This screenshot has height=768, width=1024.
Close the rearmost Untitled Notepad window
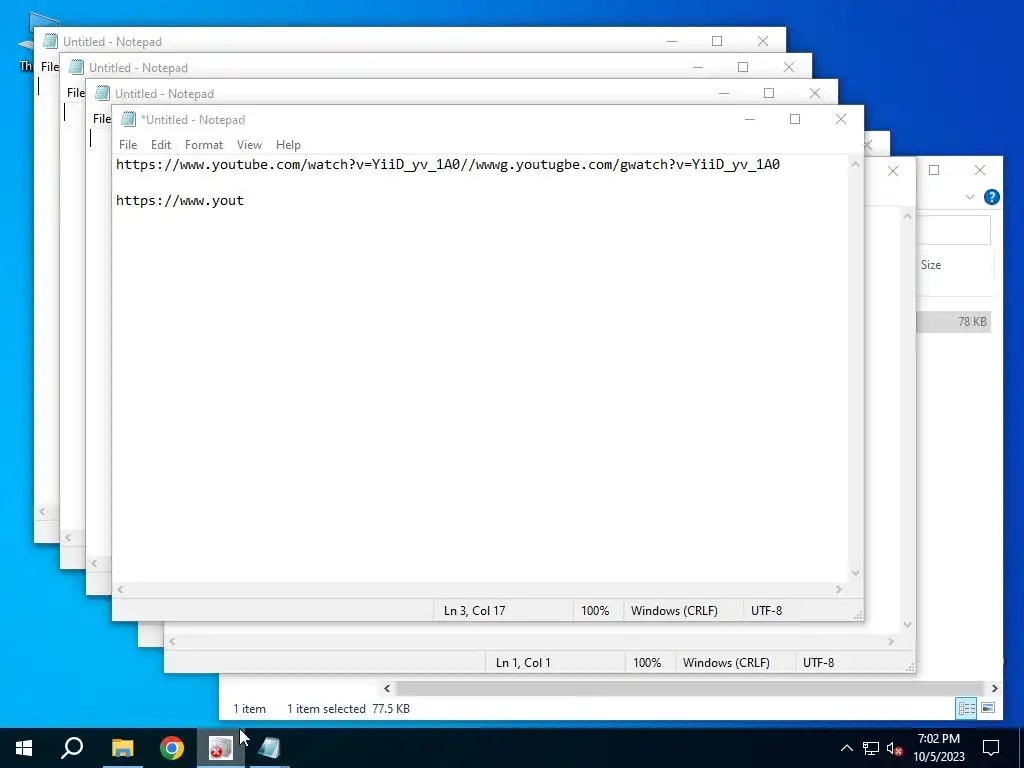pyautogui.click(x=763, y=41)
